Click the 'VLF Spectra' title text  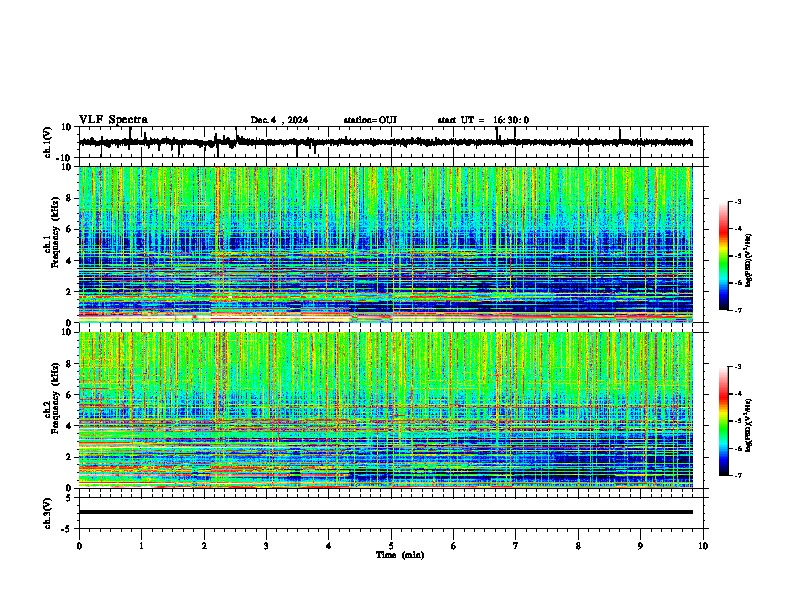(x=113, y=120)
